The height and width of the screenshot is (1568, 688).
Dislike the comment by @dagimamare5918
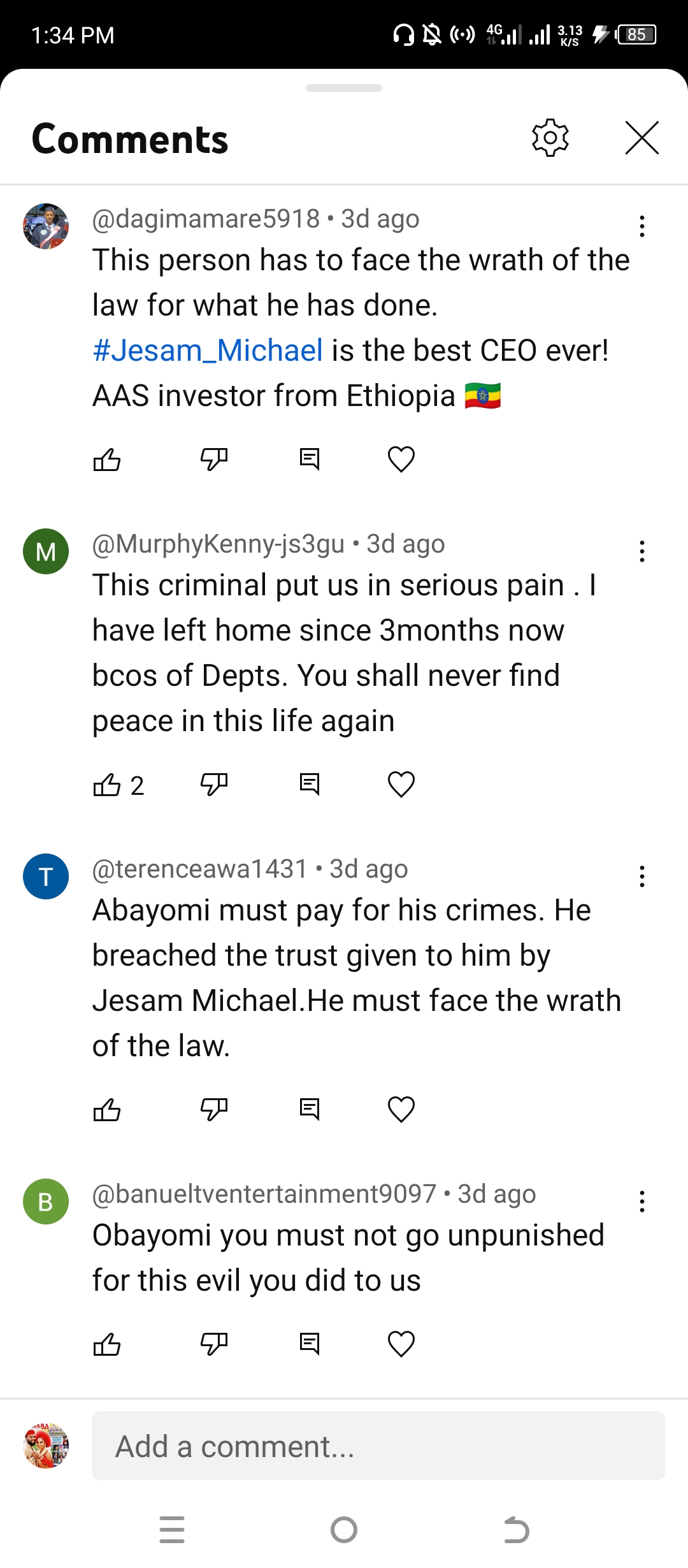[x=214, y=459]
